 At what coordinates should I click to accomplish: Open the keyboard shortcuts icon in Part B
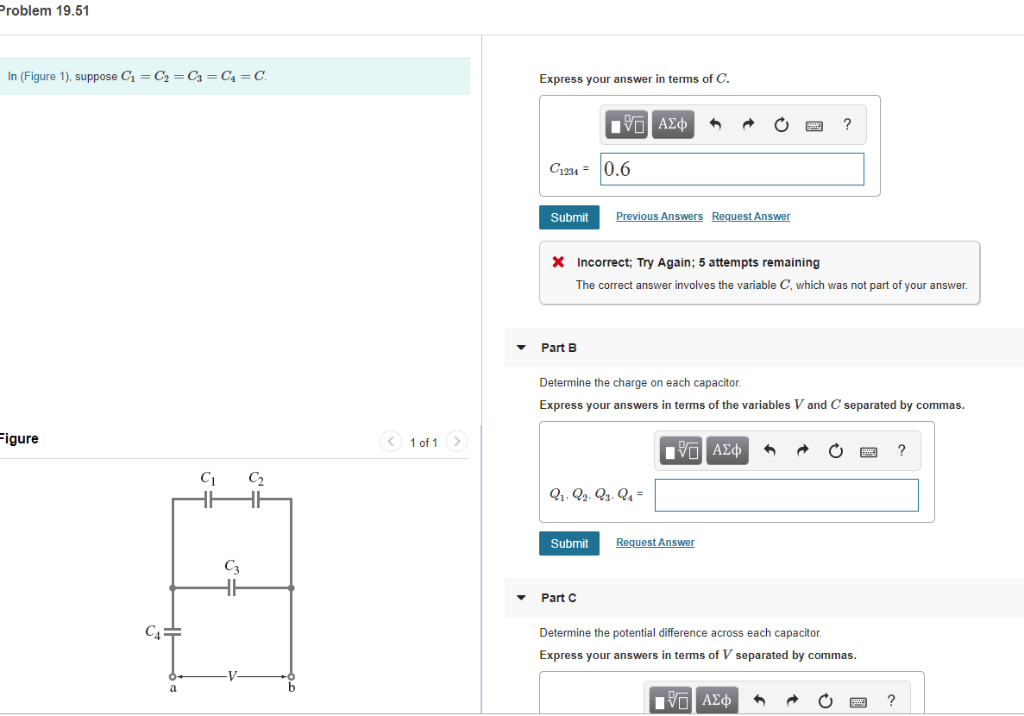(x=868, y=450)
